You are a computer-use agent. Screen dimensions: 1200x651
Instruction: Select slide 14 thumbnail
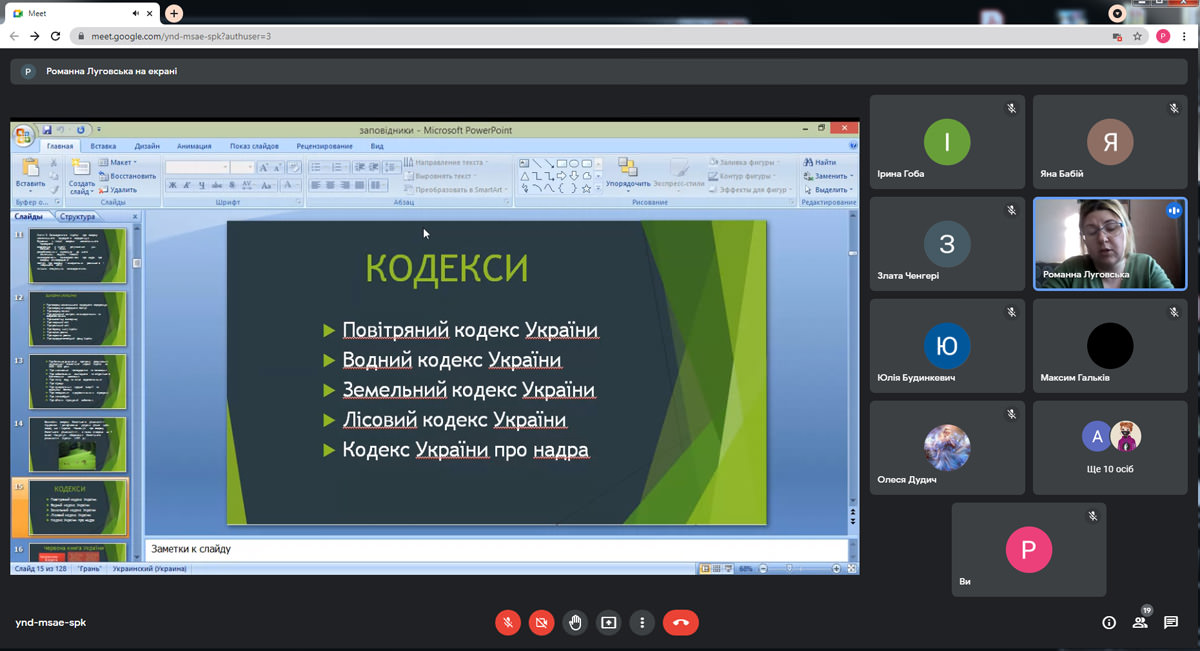78,444
